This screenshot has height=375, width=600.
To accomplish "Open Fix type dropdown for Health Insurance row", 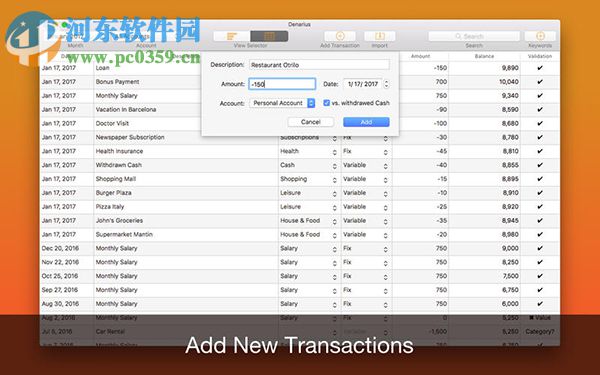I will 366,152.
